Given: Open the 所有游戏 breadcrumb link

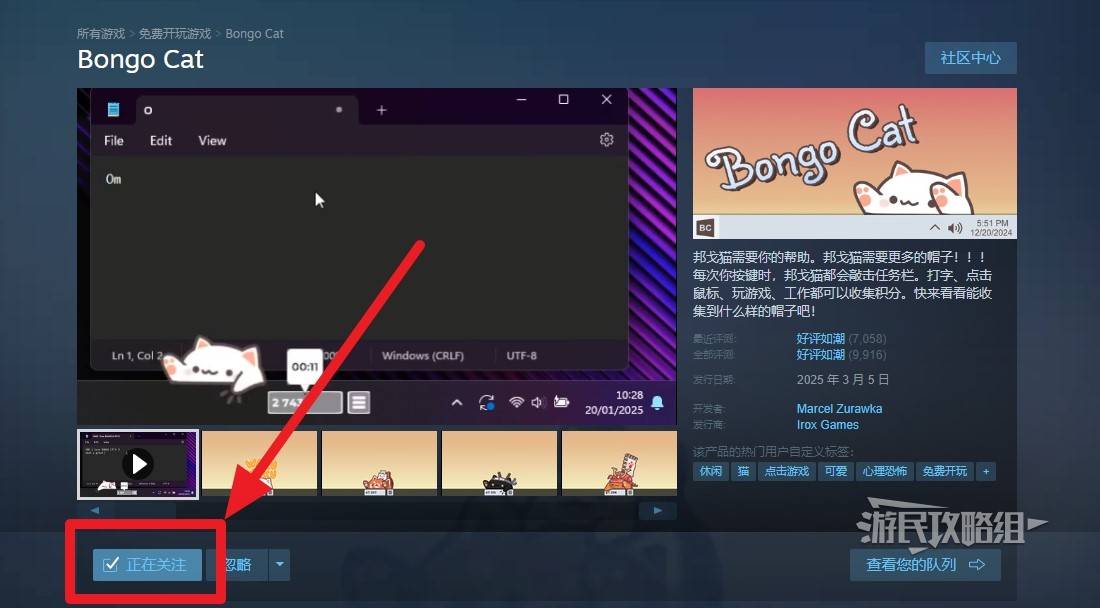Looking at the screenshot, I should click(101, 34).
